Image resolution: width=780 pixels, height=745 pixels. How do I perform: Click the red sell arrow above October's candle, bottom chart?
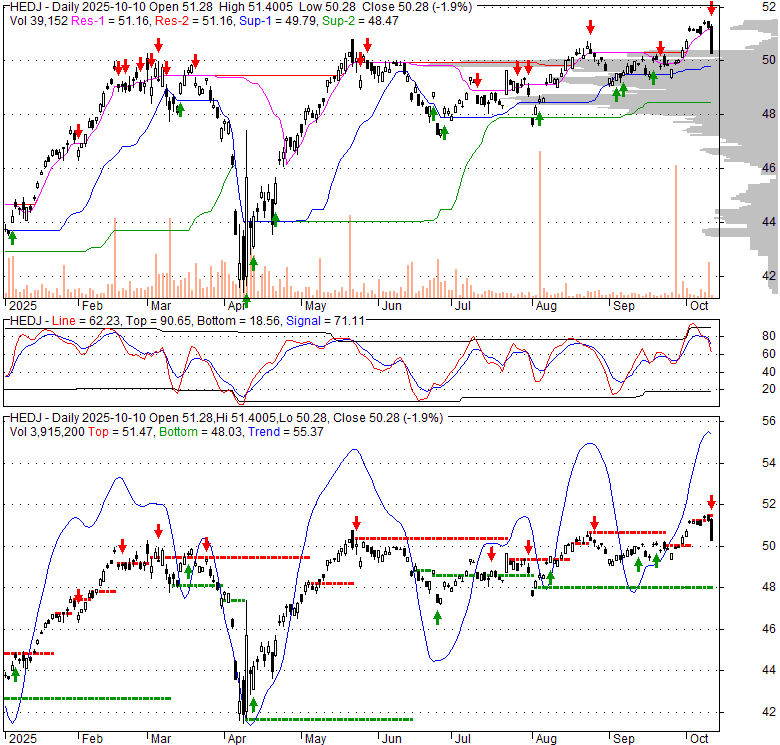coord(711,501)
